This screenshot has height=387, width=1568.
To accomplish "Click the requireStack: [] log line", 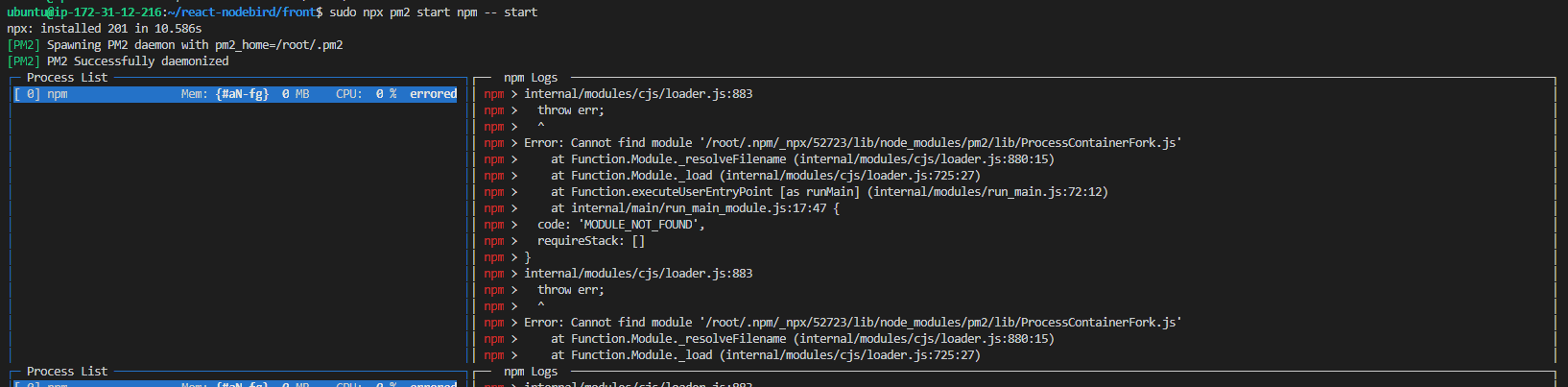I will (x=590, y=241).
